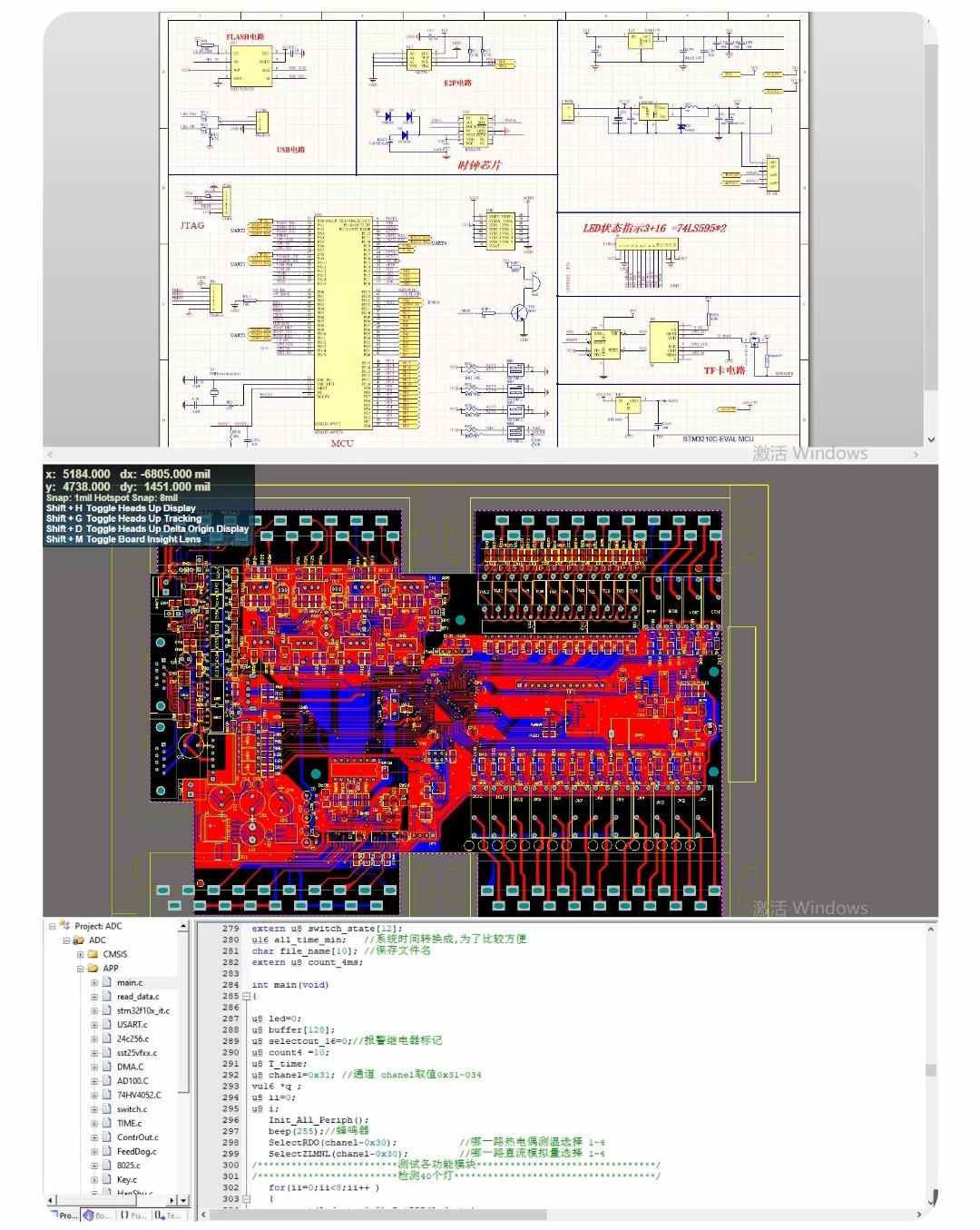The image size is (980, 1230).
Task: Collapse code fold at line 285
Action: 246,996
